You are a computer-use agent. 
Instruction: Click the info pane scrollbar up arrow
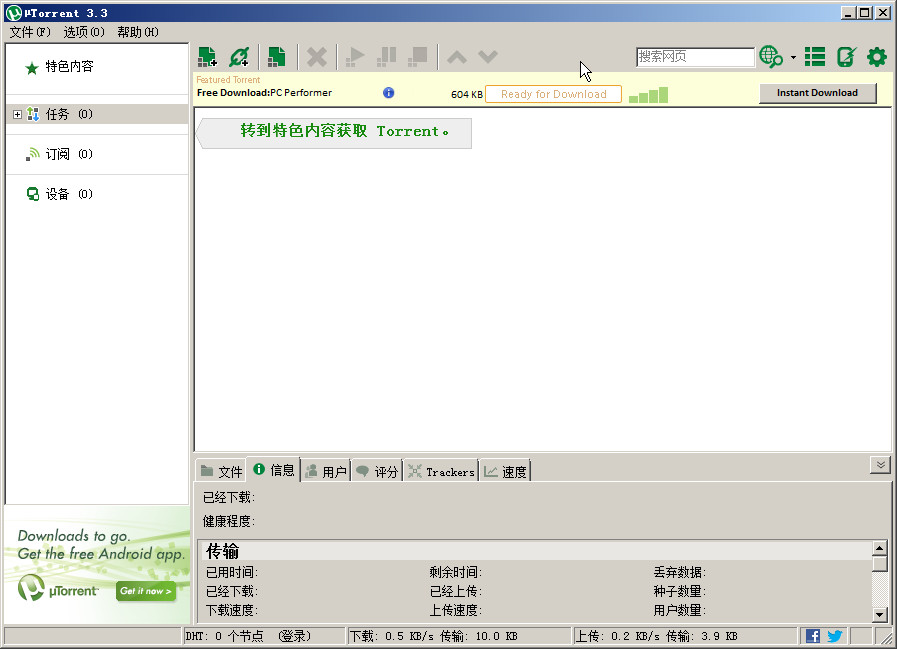click(x=879, y=548)
